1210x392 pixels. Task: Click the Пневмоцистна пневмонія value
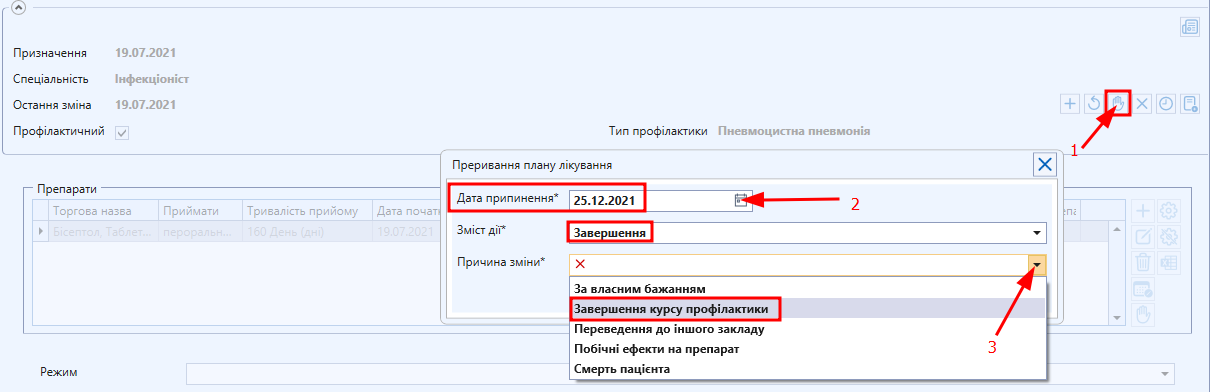(794, 131)
